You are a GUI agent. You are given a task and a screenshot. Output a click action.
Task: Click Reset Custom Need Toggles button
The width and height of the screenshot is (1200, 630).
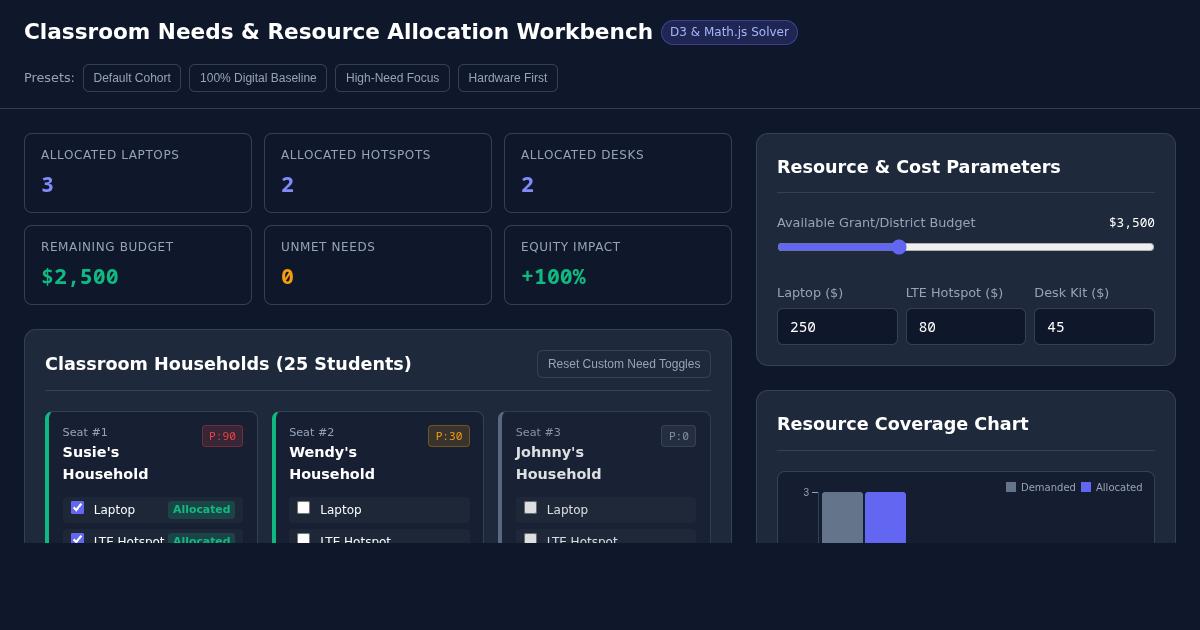(x=624, y=364)
